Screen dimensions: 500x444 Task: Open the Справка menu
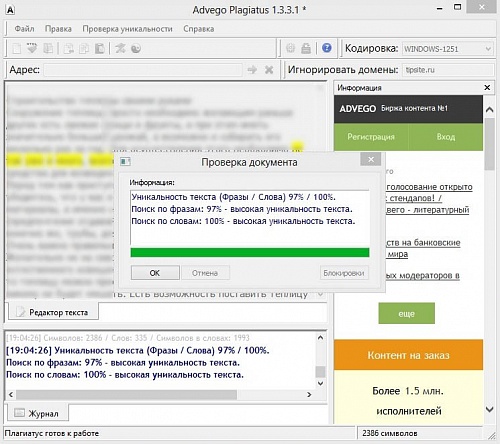click(x=198, y=29)
